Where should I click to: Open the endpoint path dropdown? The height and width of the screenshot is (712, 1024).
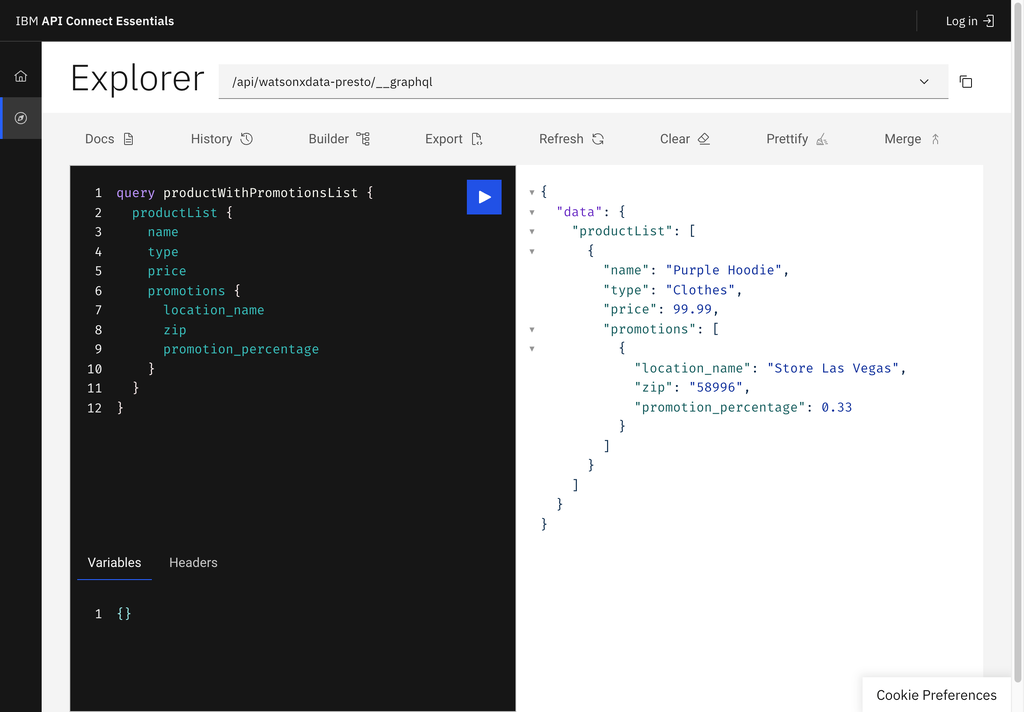pyautogui.click(x=925, y=82)
